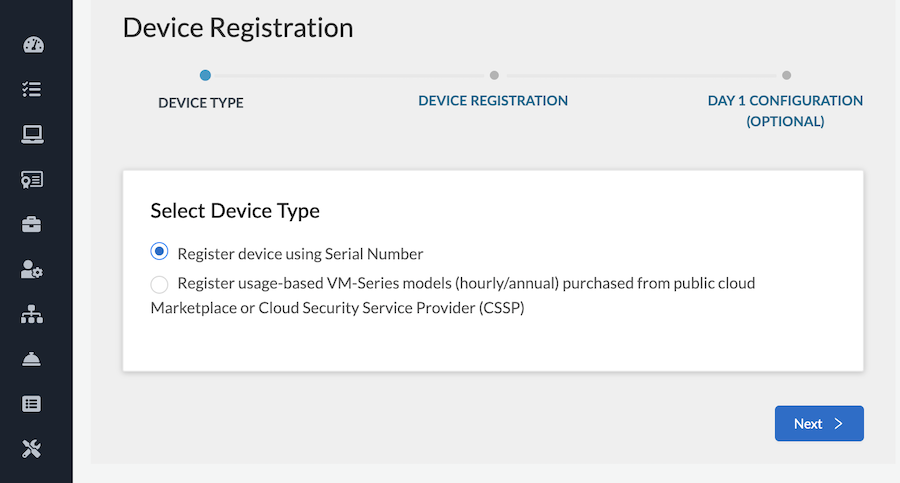Click the DEVICE TYPE step label
Screen dimensions: 900x483
click(x=201, y=103)
